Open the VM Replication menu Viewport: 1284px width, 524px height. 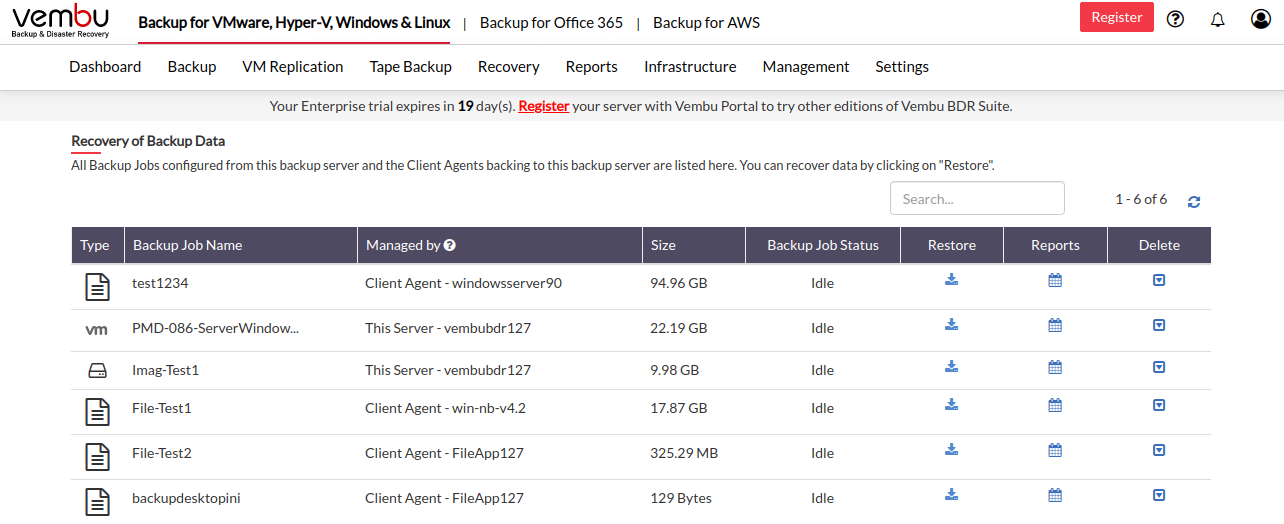tap(293, 67)
